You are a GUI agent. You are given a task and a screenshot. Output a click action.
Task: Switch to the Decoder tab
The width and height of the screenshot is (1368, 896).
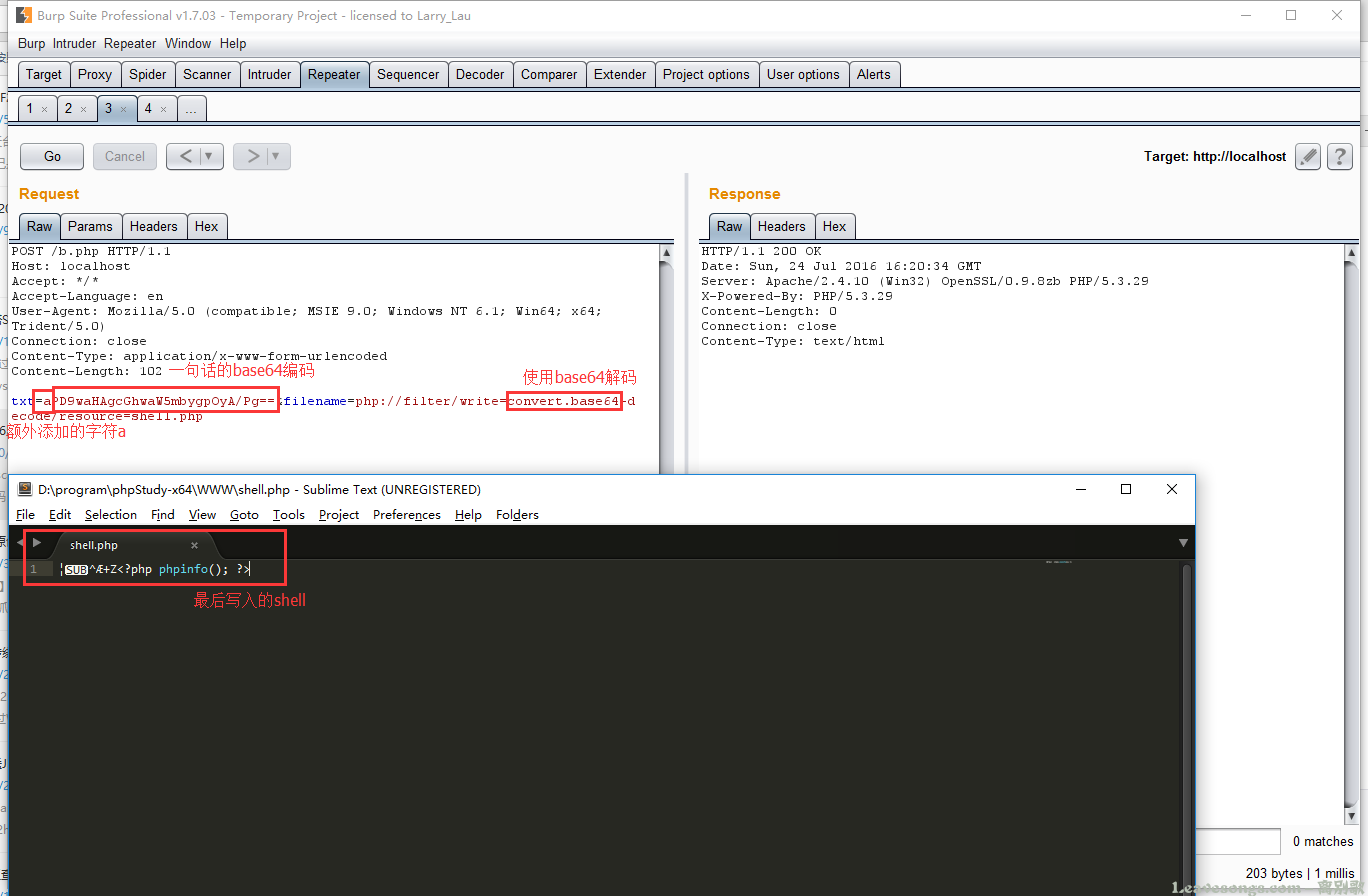480,74
